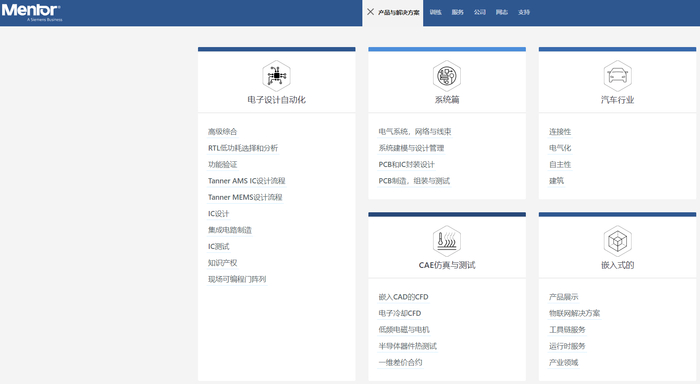Click the CAE仿真与测试 thermometer heat icon
This screenshot has width=700, height=384.
447,241
